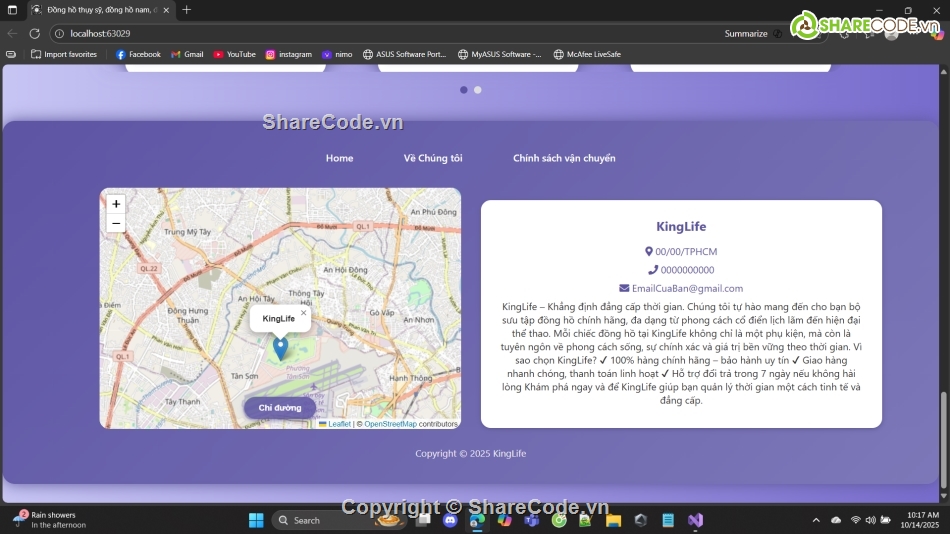
Task: Zoom in on the map
Action: pos(116,204)
